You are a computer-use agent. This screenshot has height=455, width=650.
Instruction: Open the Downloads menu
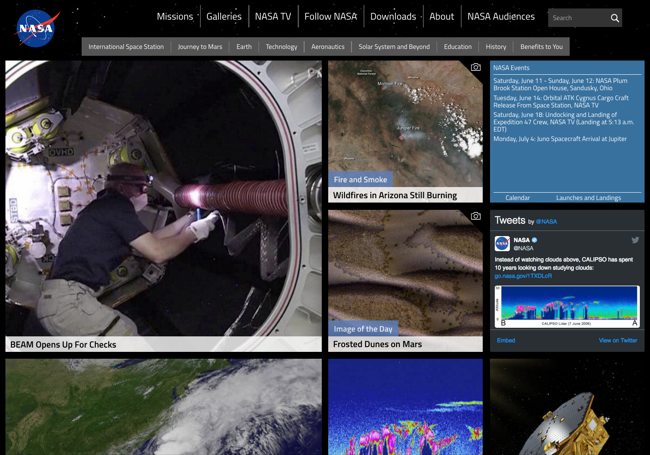point(393,17)
